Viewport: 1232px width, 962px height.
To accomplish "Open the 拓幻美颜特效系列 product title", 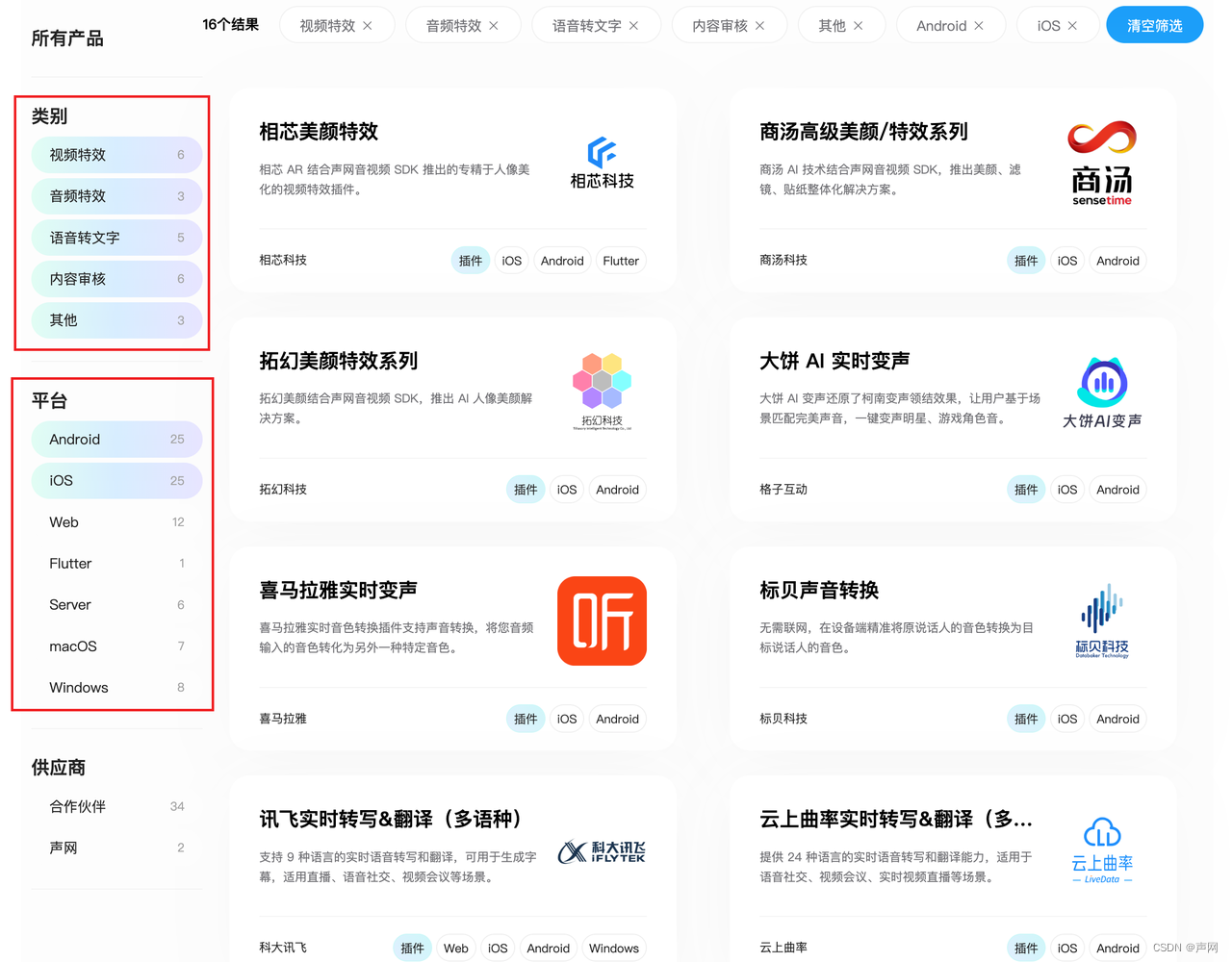I will [339, 361].
